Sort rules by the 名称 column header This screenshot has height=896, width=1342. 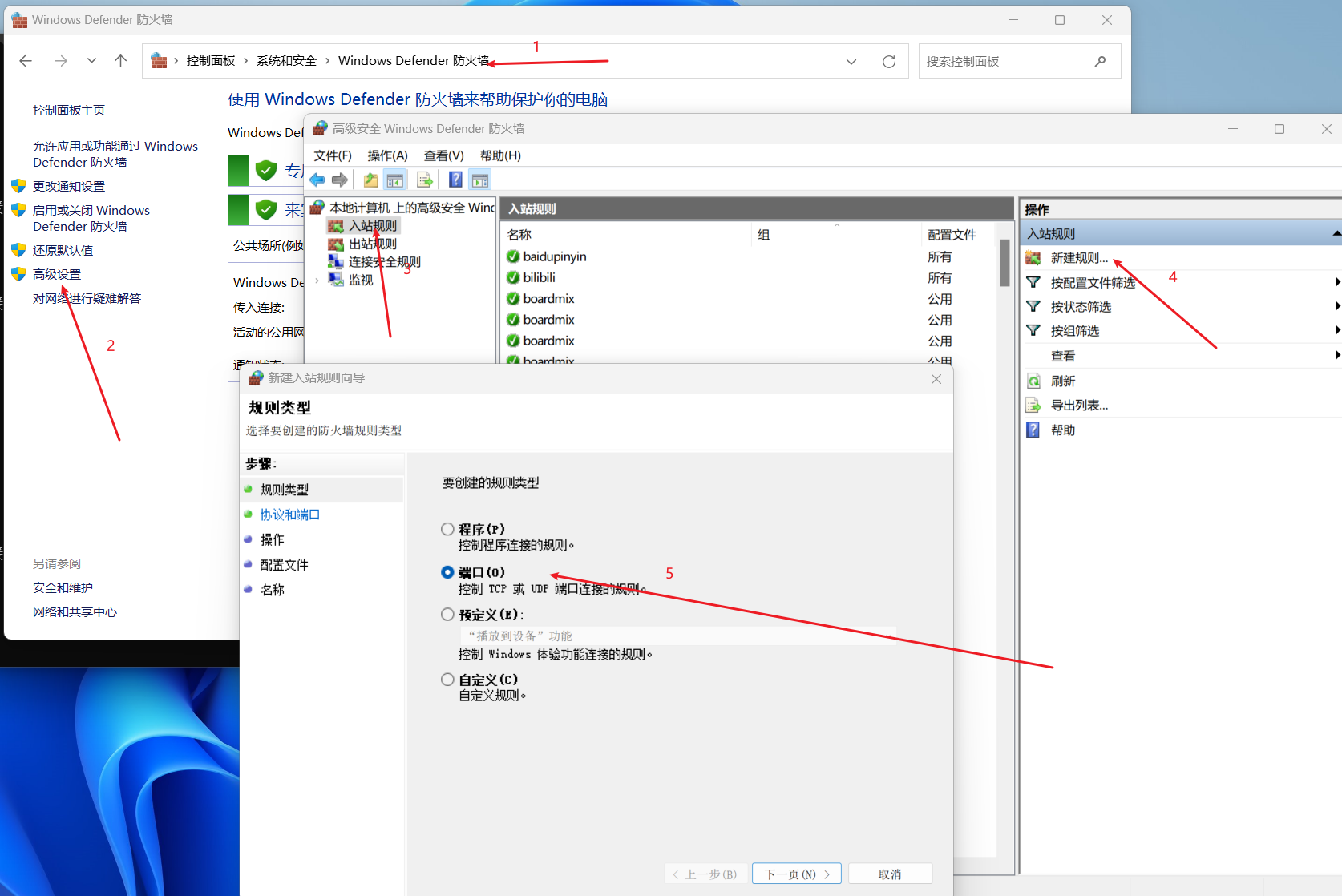coord(519,235)
